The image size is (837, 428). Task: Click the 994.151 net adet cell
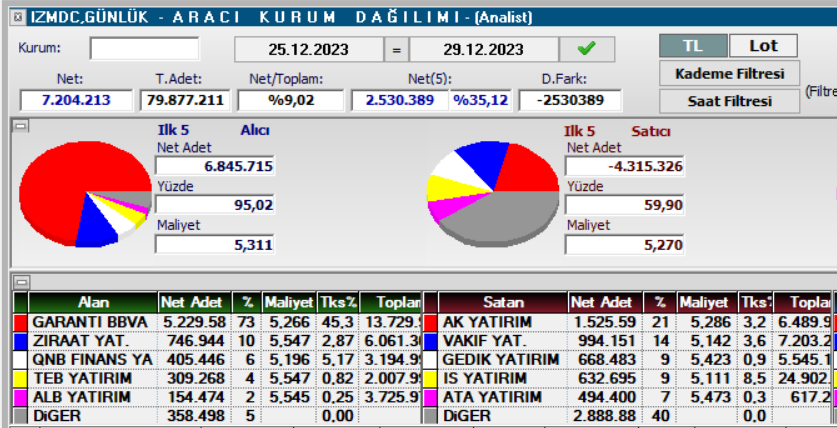pyautogui.click(x=605, y=341)
